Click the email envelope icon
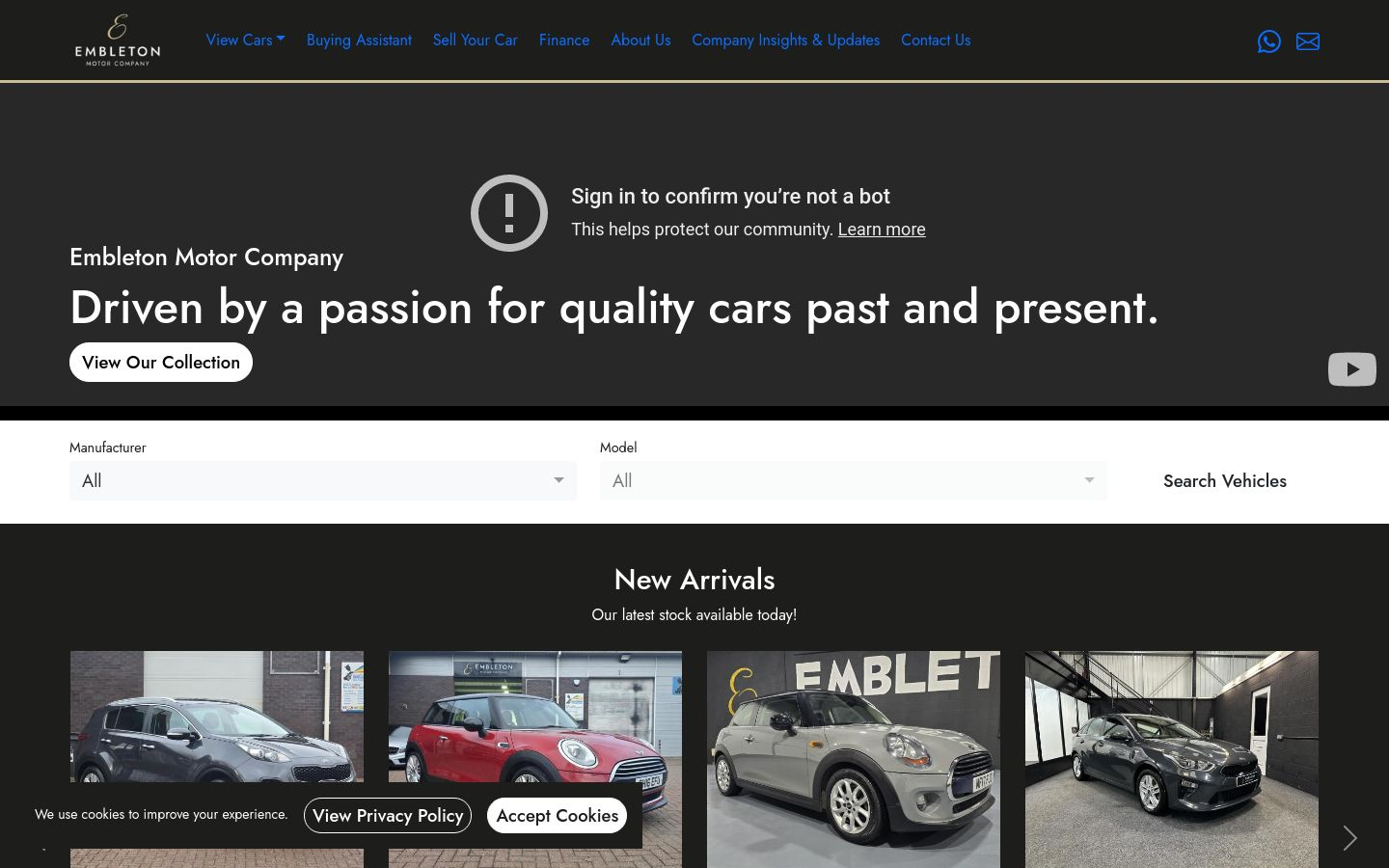The image size is (1389, 868). tap(1308, 41)
